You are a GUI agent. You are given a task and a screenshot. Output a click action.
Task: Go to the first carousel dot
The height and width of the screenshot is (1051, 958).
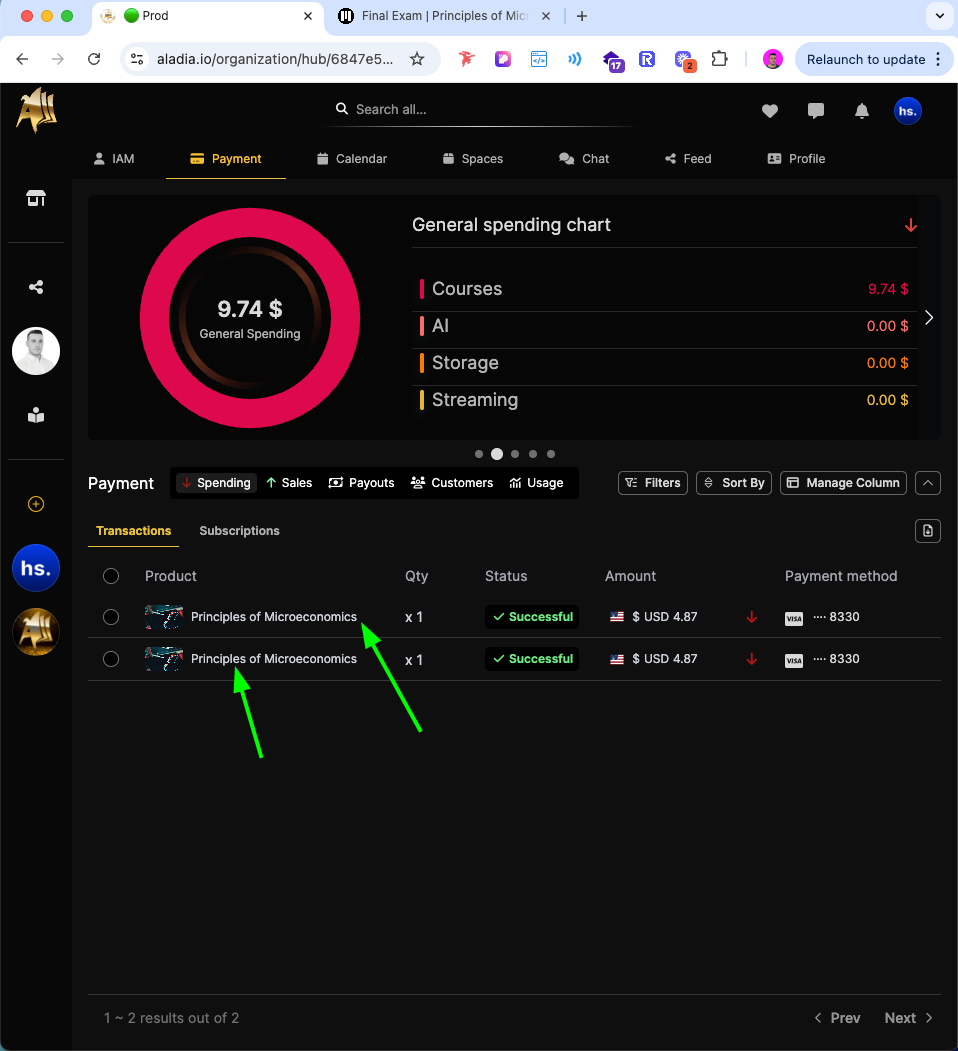pos(479,454)
